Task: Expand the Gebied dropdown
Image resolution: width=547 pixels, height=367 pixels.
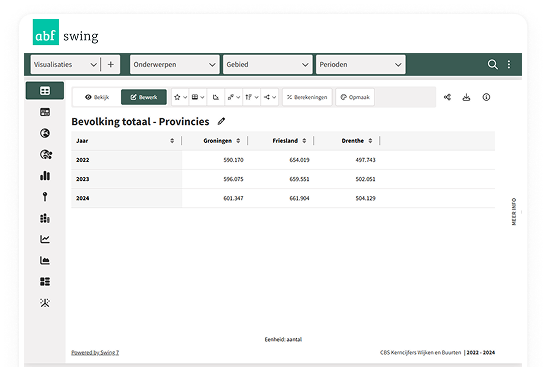Action: point(267,64)
